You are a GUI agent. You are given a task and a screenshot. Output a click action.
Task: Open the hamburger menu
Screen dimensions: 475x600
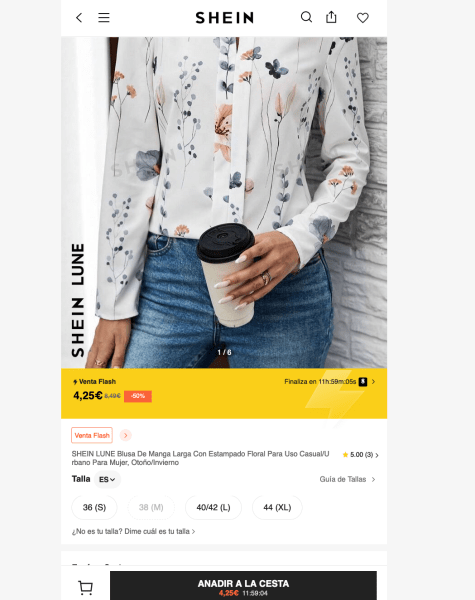104,18
